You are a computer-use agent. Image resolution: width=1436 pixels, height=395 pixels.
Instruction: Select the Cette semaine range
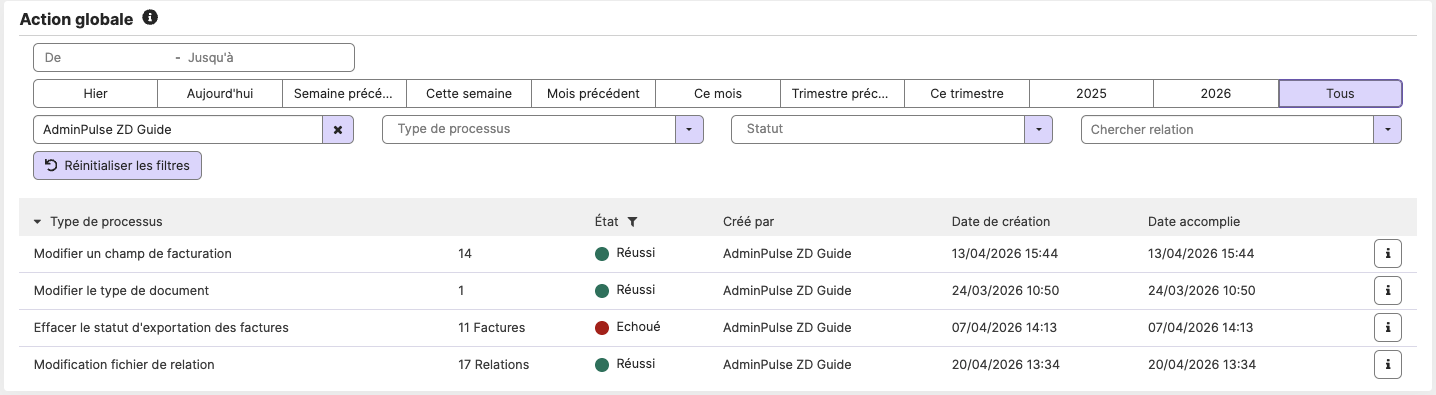(469, 93)
